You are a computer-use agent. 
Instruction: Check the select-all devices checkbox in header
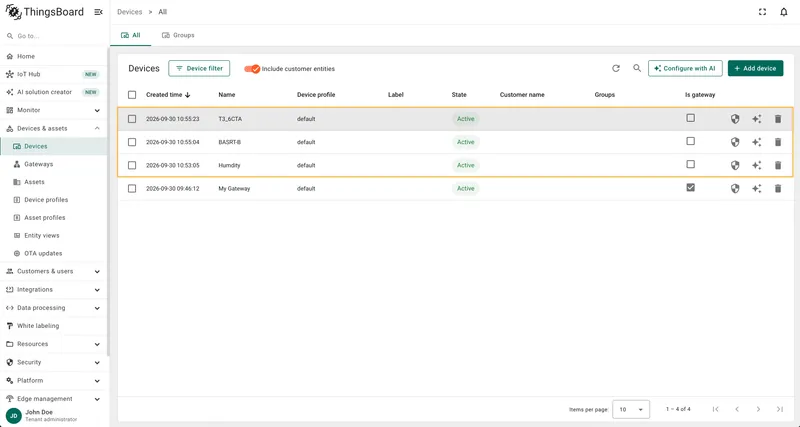[132, 95]
